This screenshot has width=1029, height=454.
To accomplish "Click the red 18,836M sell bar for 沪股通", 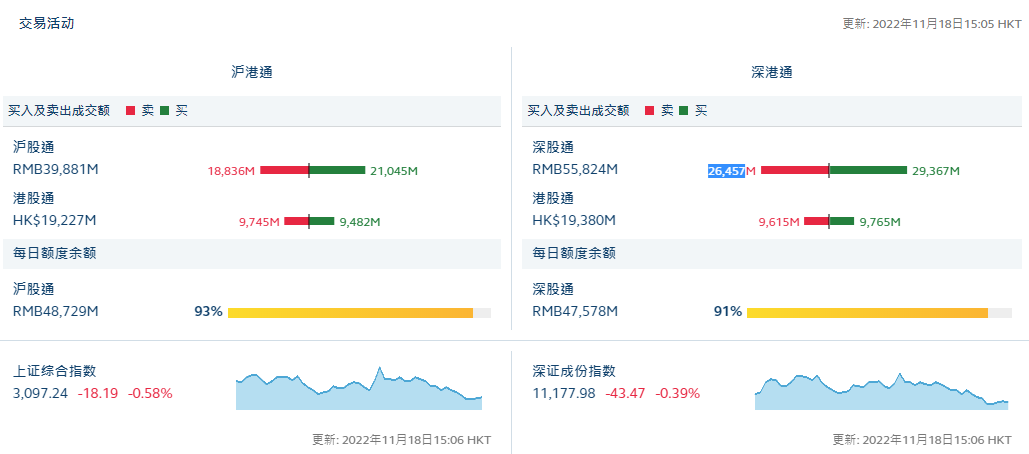I will tap(284, 170).
